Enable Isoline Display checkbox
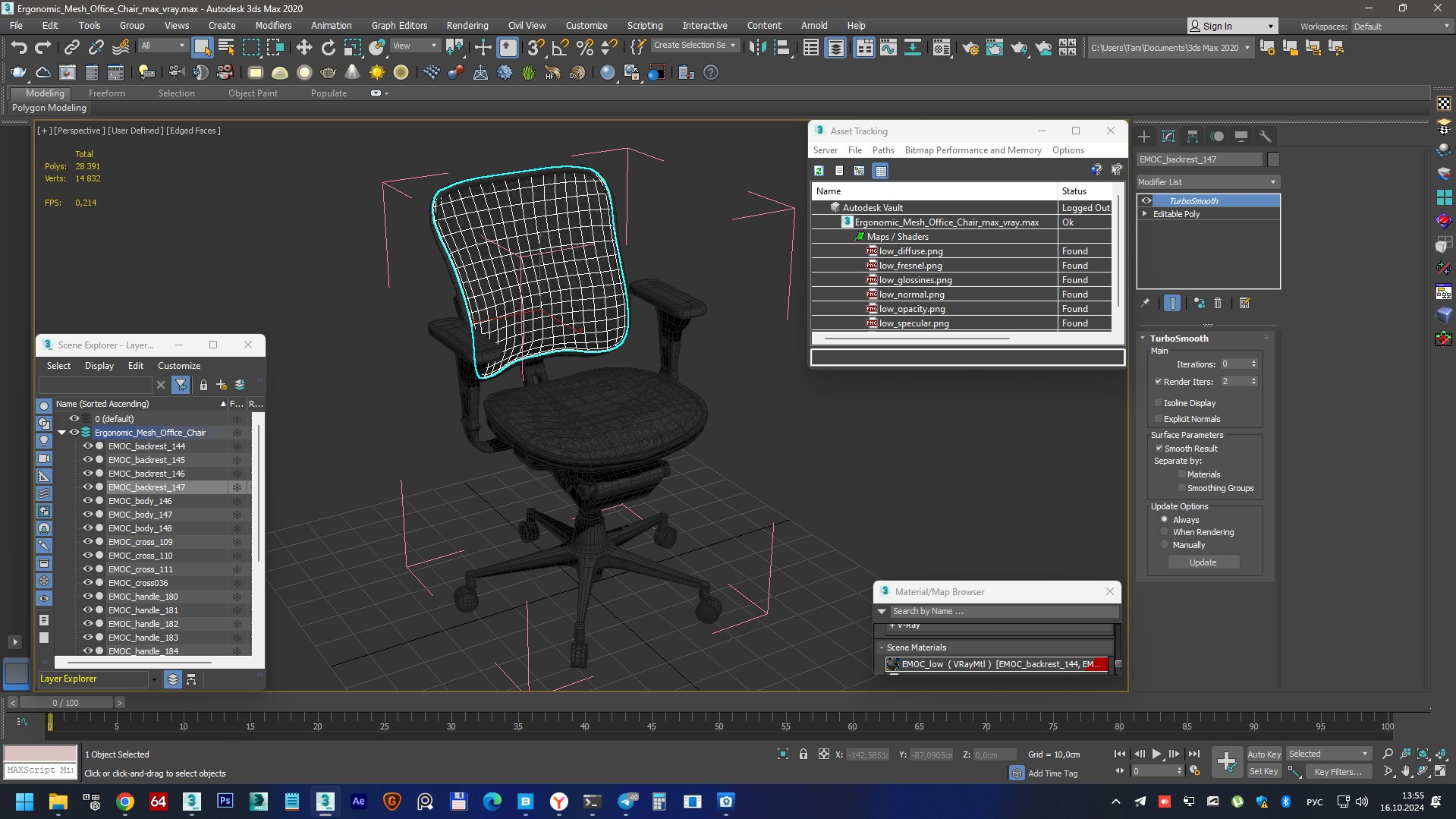This screenshot has width=1456, height=819. coord(1159,403)
